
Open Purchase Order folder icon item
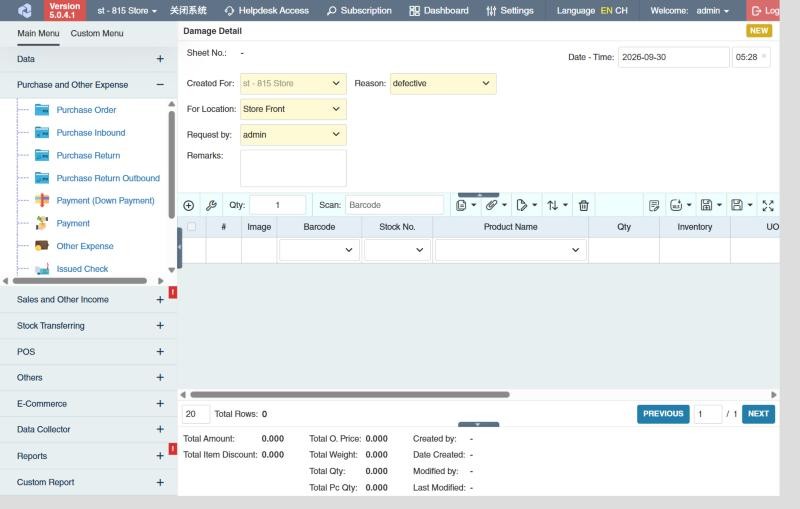[42, 110]
